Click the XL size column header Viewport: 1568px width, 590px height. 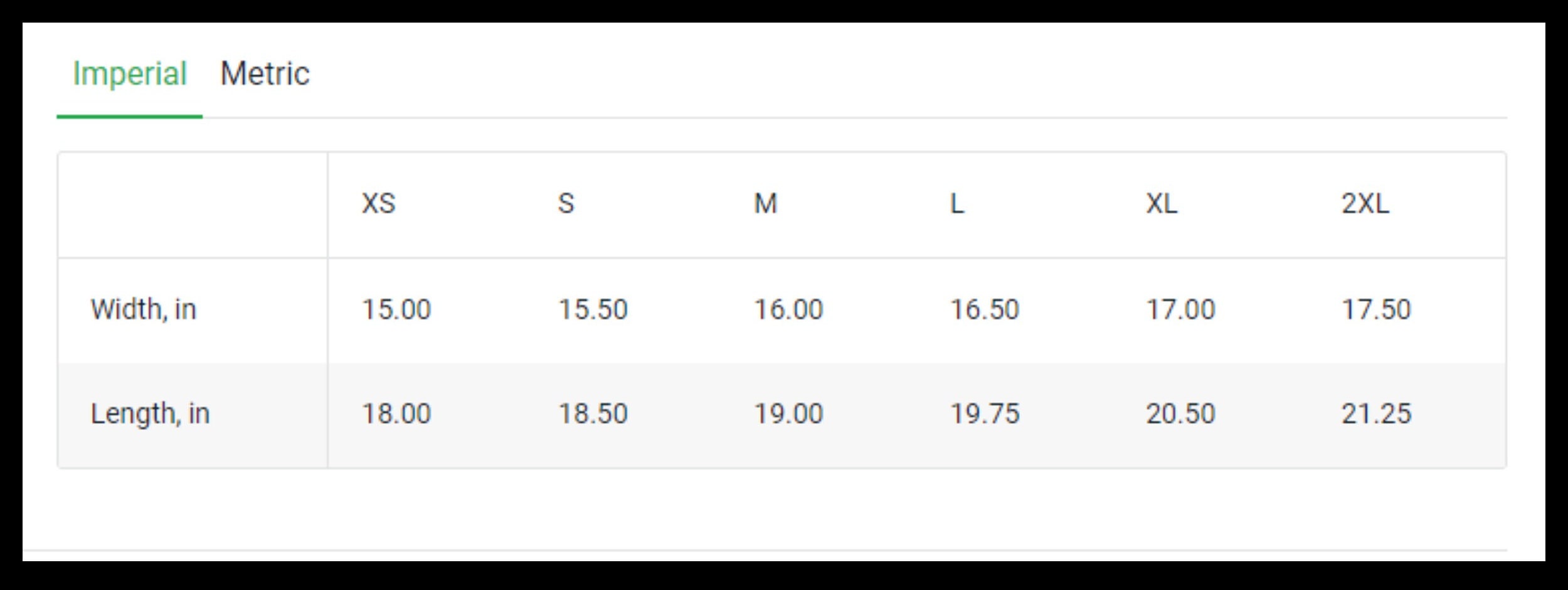tap(1162, 203)
